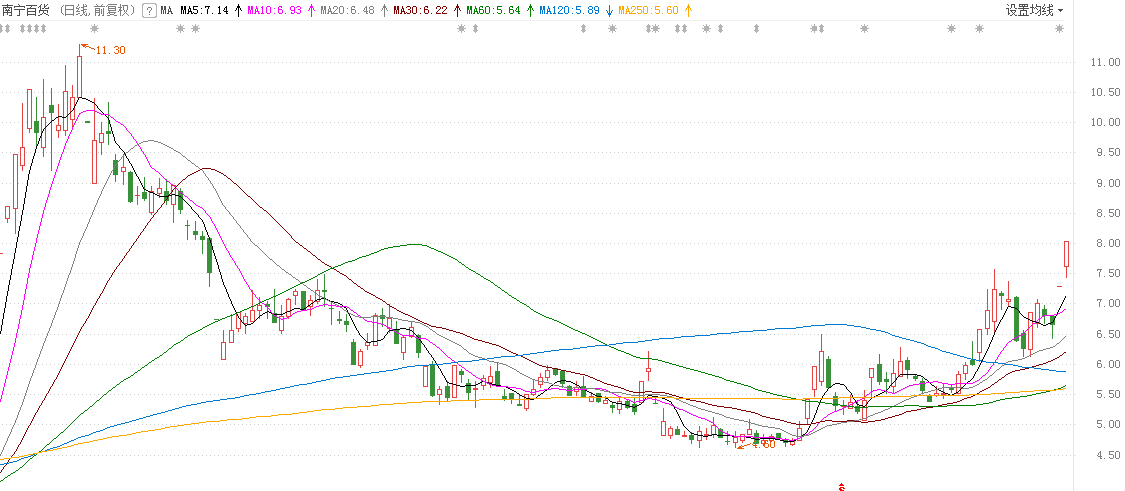Click the blue MA120:5.89 label

569,10
